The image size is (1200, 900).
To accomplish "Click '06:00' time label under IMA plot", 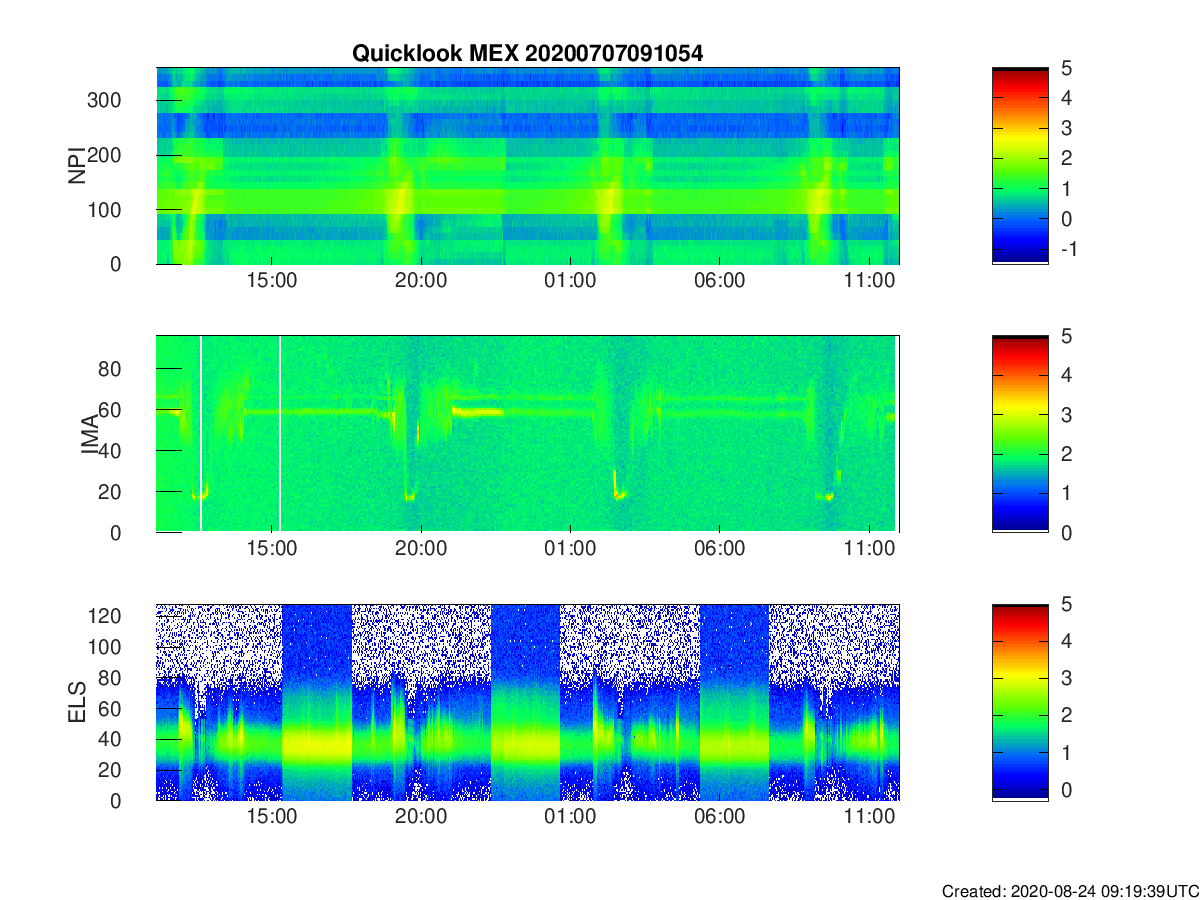I will 720,549.
